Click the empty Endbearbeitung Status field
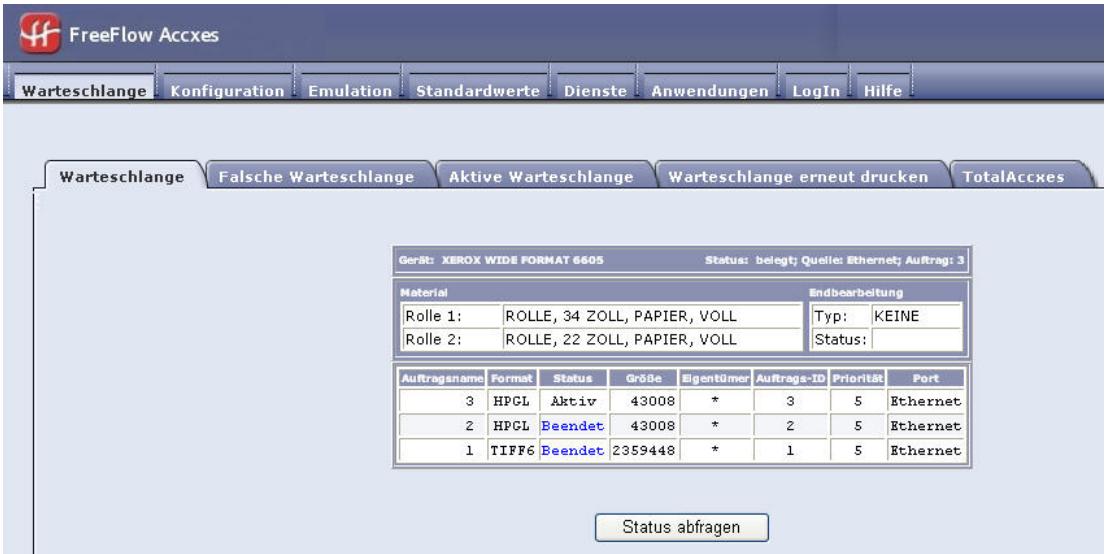 (916, 339)
